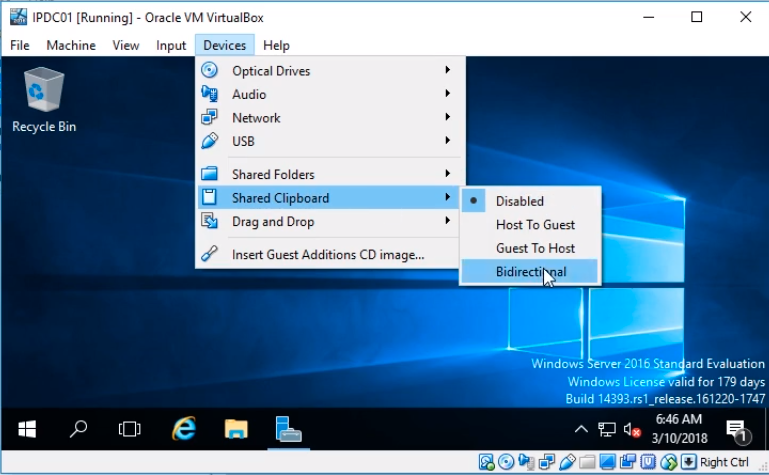Click the hard disk activity status icon

tap(486, 462)
